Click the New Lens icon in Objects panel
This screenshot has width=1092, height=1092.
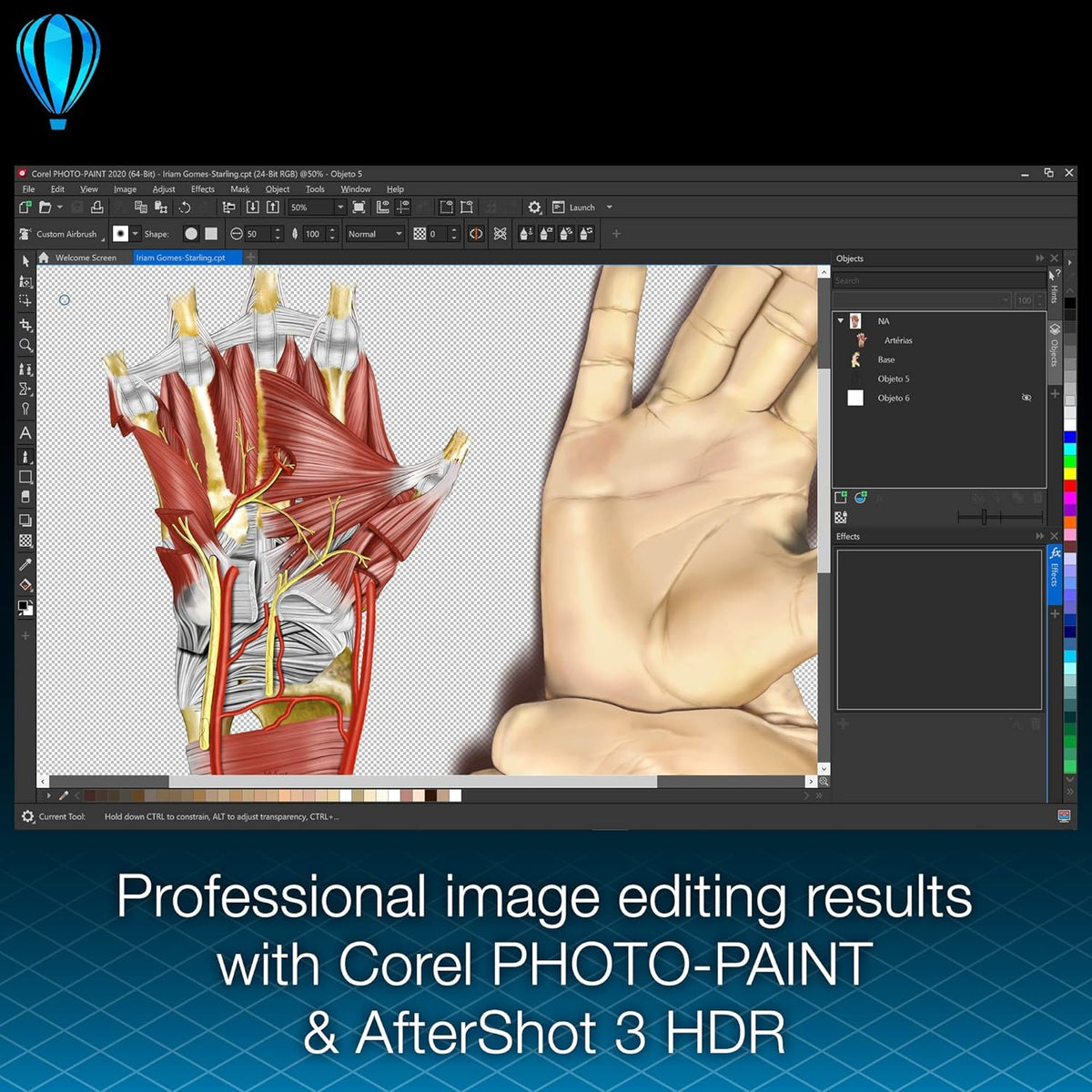tap(860, 498)
